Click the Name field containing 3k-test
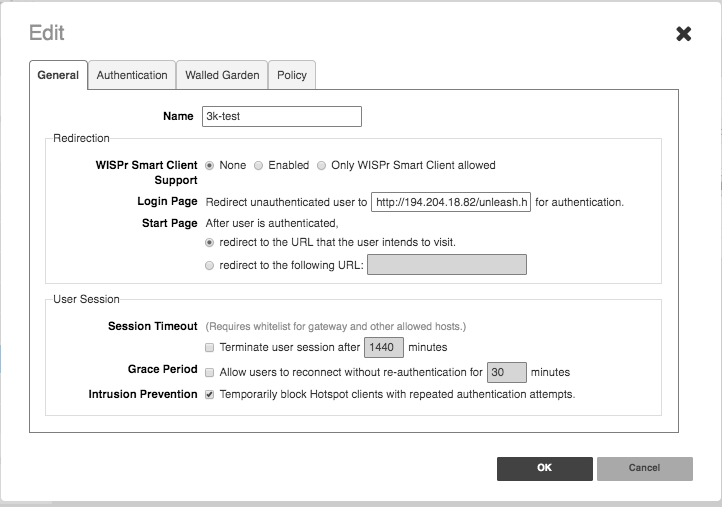Screen dimensions: 722x507 (280, 117)
